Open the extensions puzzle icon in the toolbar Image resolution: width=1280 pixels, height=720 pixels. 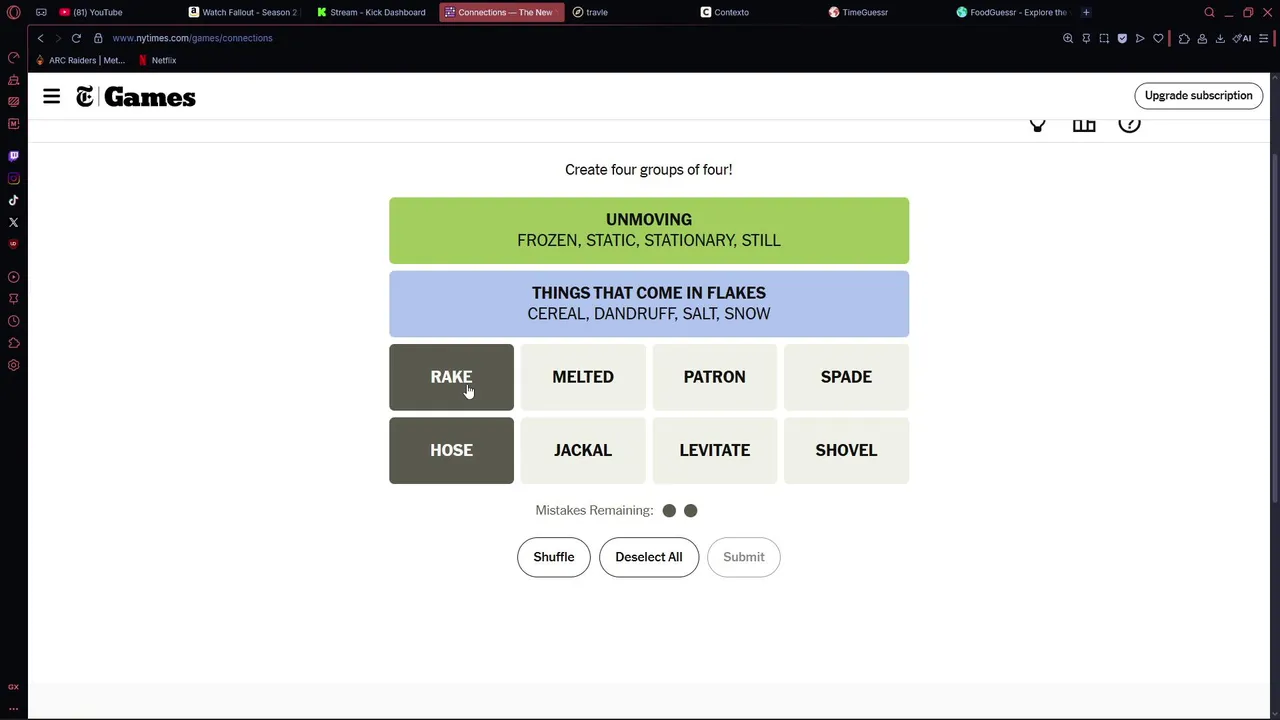(1184, 38)
